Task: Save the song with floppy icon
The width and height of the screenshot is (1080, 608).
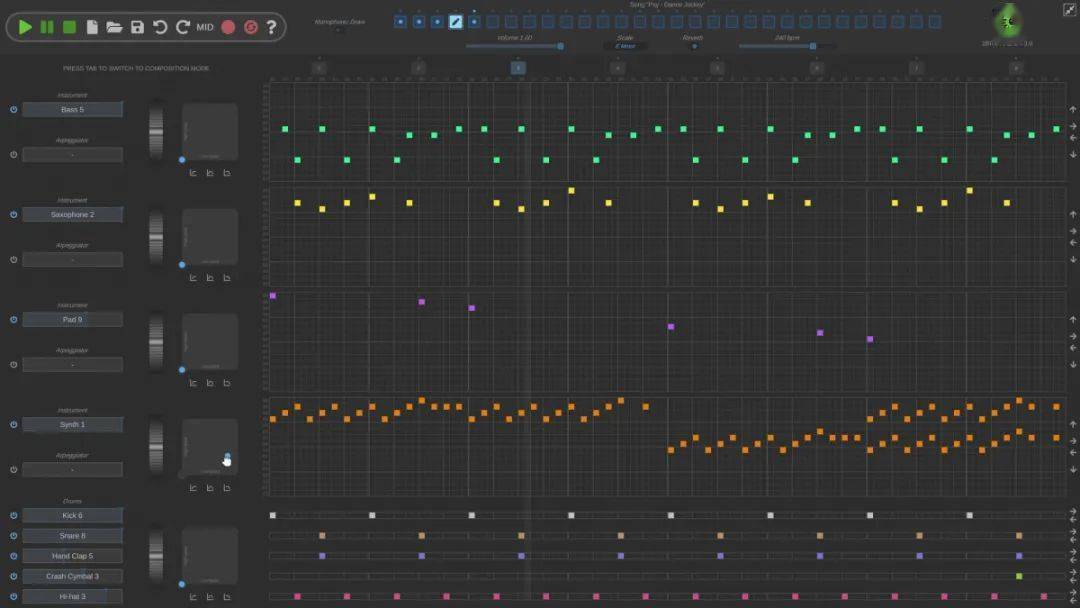Action: point(137,27)
